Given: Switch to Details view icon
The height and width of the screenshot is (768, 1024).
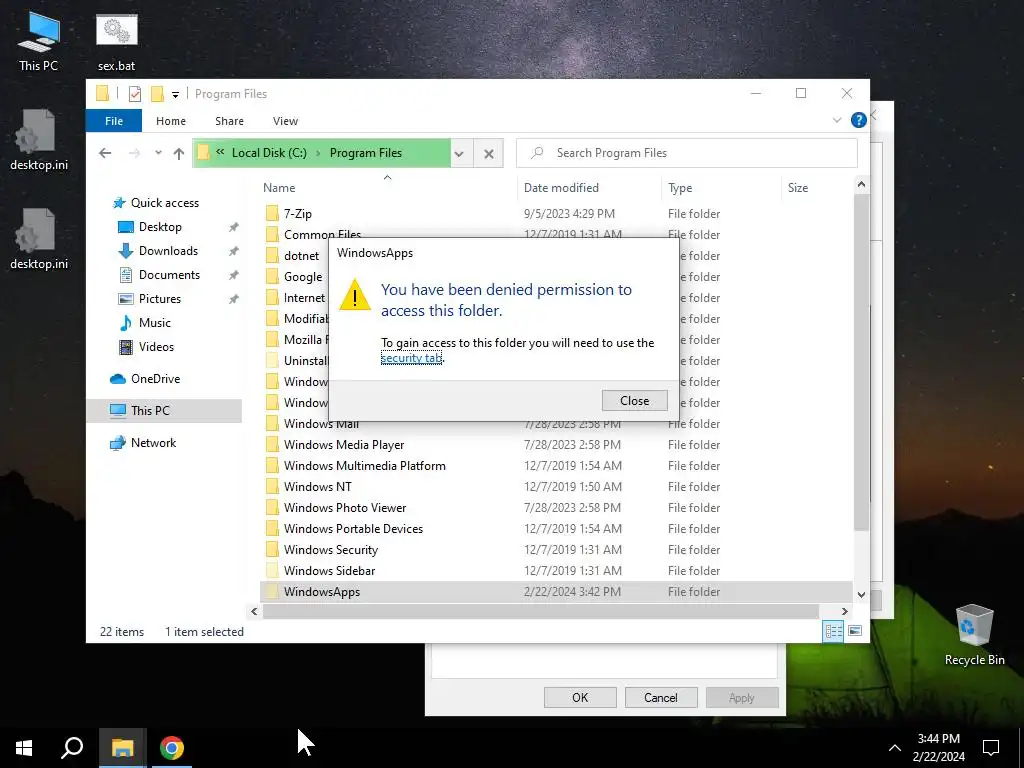Looking at the screenshot, I should tap(833, 631).
